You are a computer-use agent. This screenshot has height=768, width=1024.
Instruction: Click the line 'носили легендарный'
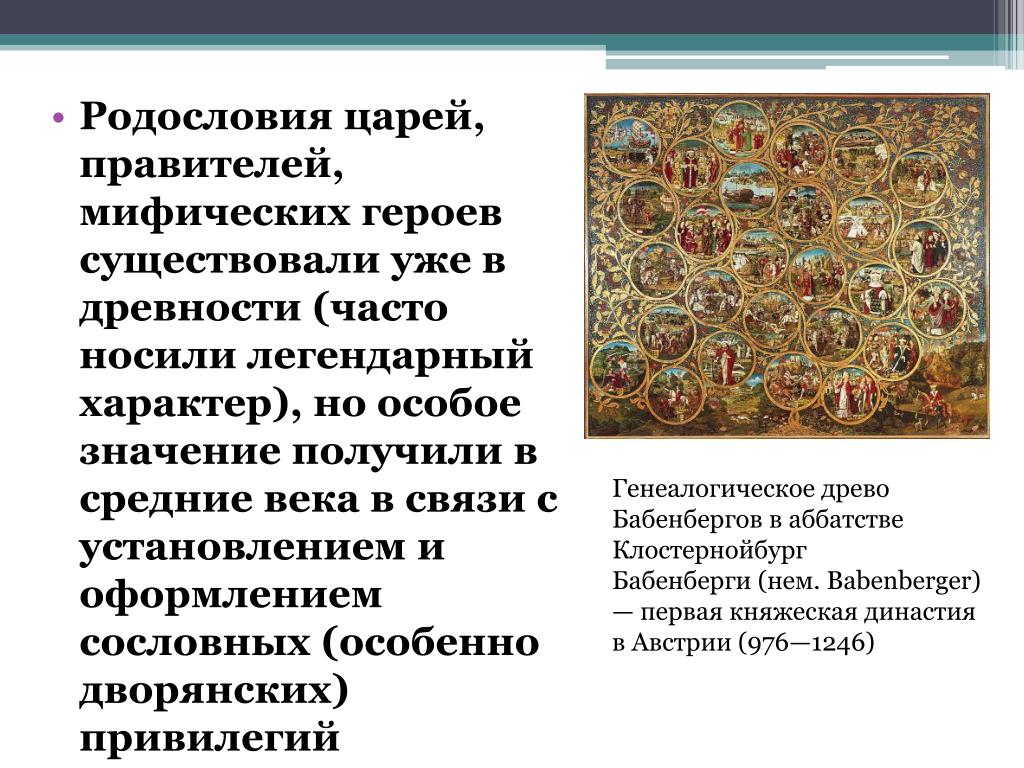coord(306,356)
